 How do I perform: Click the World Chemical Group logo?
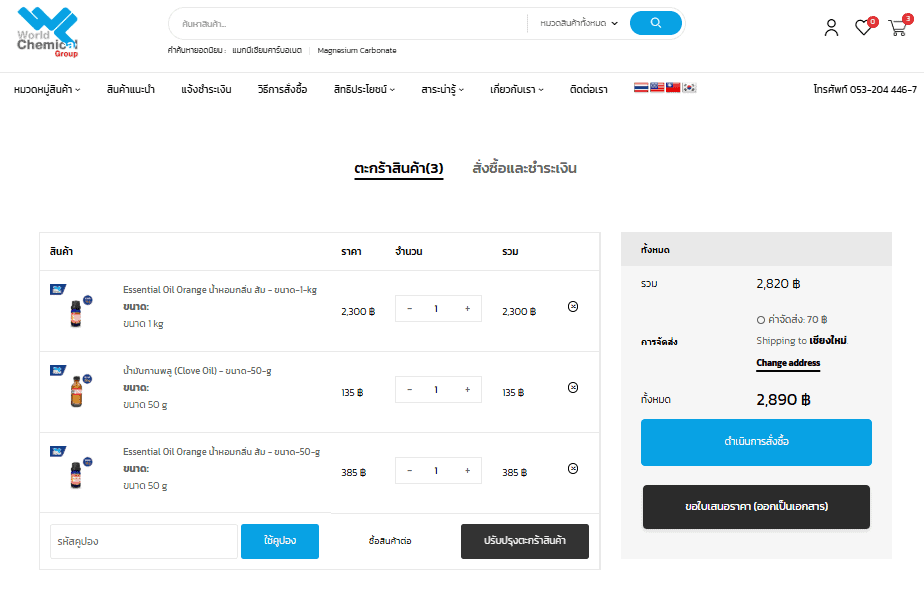click(x=47, y=32)
